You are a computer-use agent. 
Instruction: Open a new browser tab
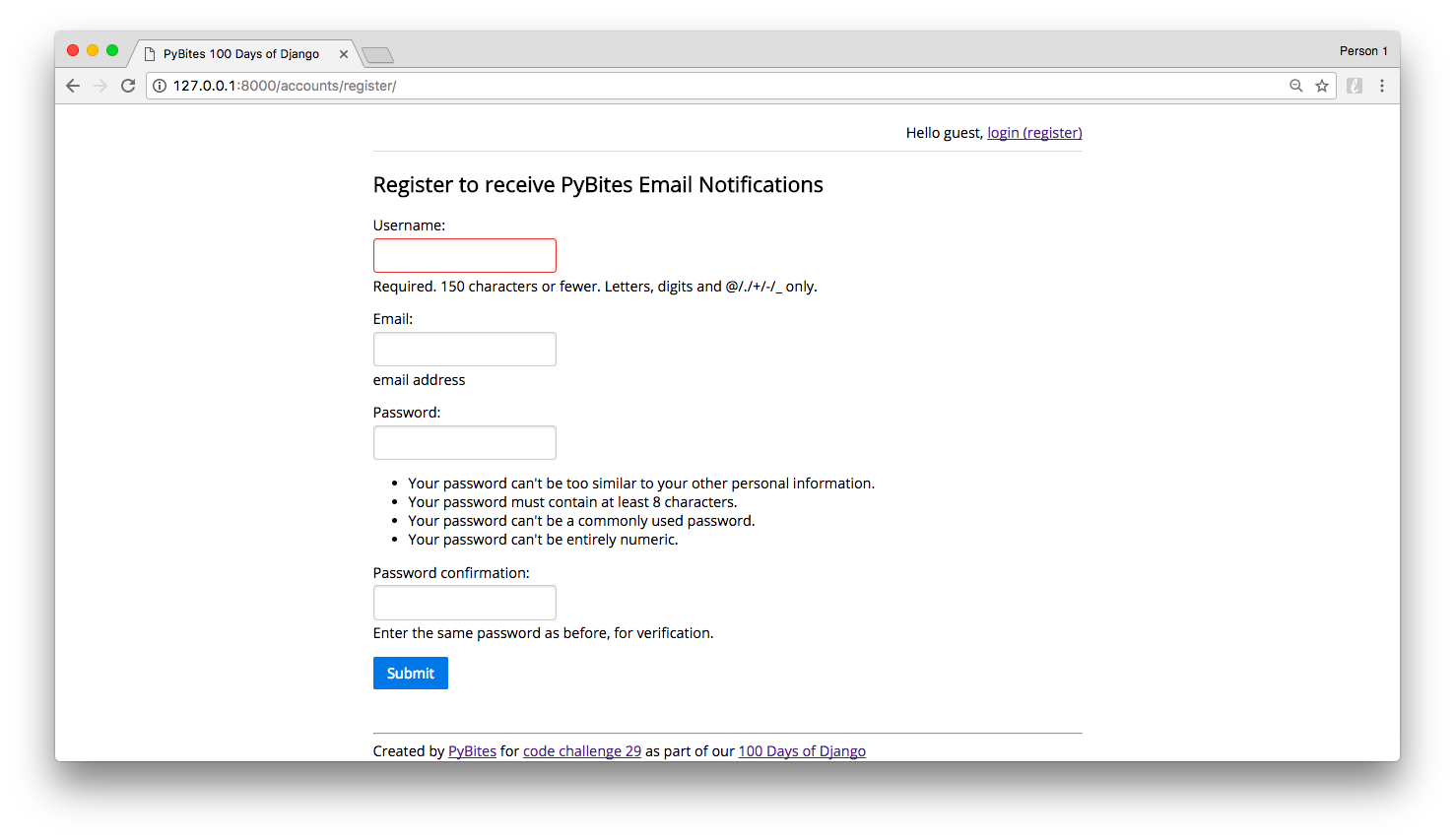[377, 54]
